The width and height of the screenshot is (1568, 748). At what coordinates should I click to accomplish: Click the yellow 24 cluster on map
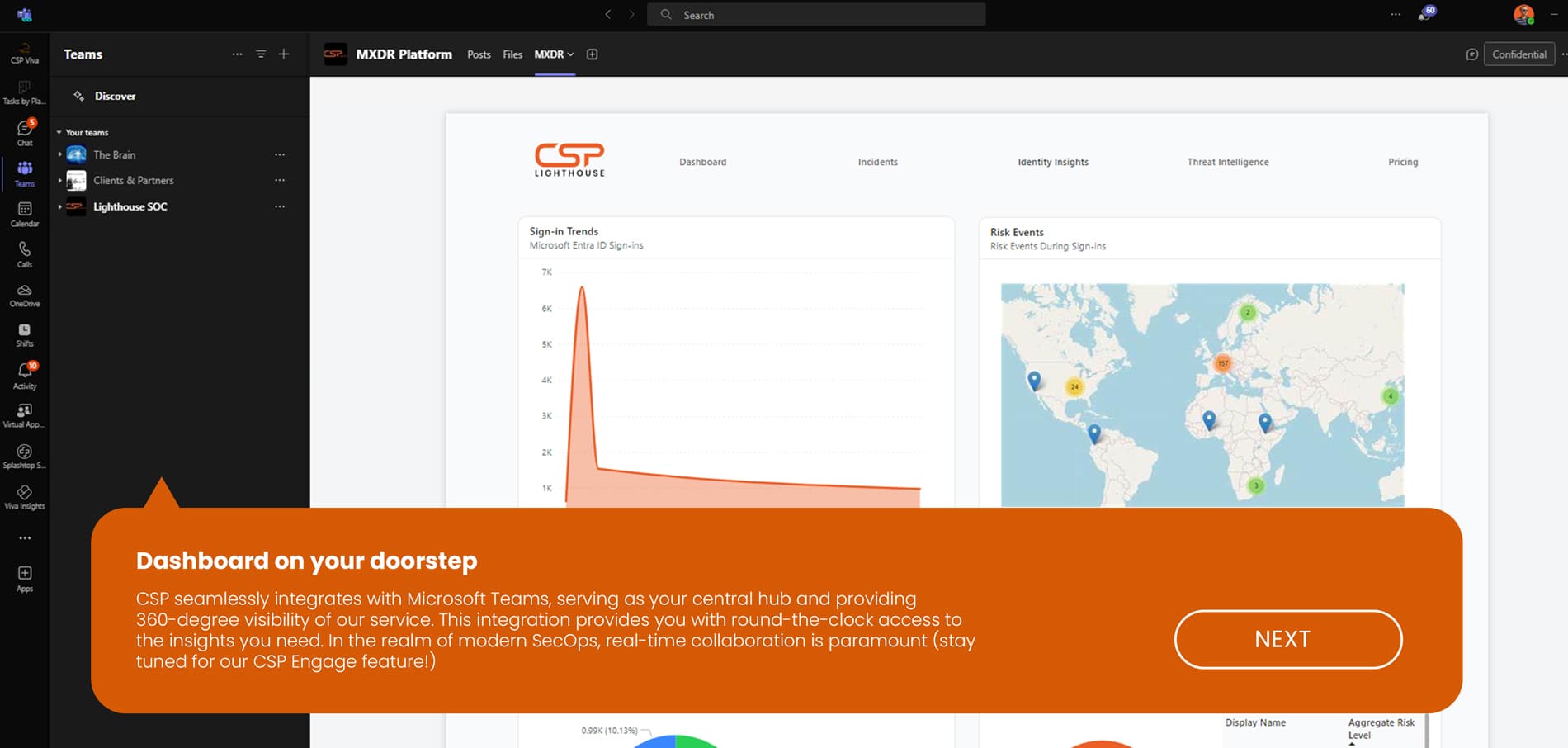click(1074, 386)
